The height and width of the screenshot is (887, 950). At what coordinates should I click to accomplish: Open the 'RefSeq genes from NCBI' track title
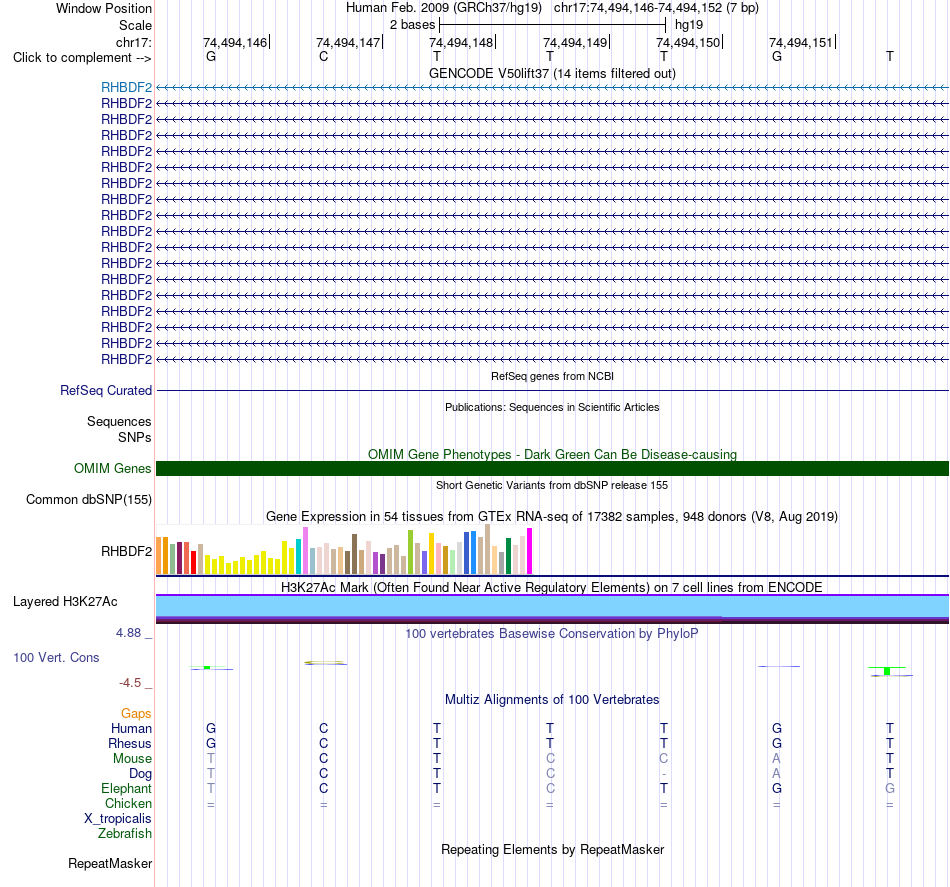pyautogui.click(x=552, y=376)
